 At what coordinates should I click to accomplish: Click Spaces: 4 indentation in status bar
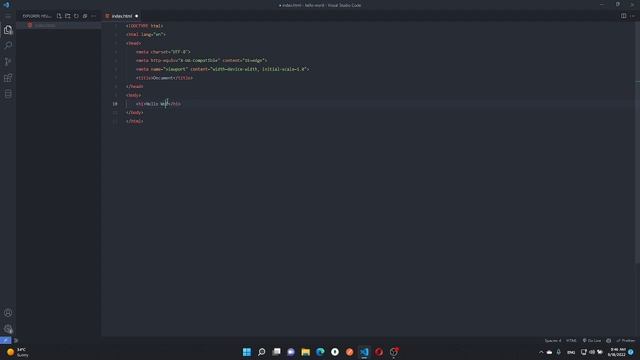coord(553,340)
